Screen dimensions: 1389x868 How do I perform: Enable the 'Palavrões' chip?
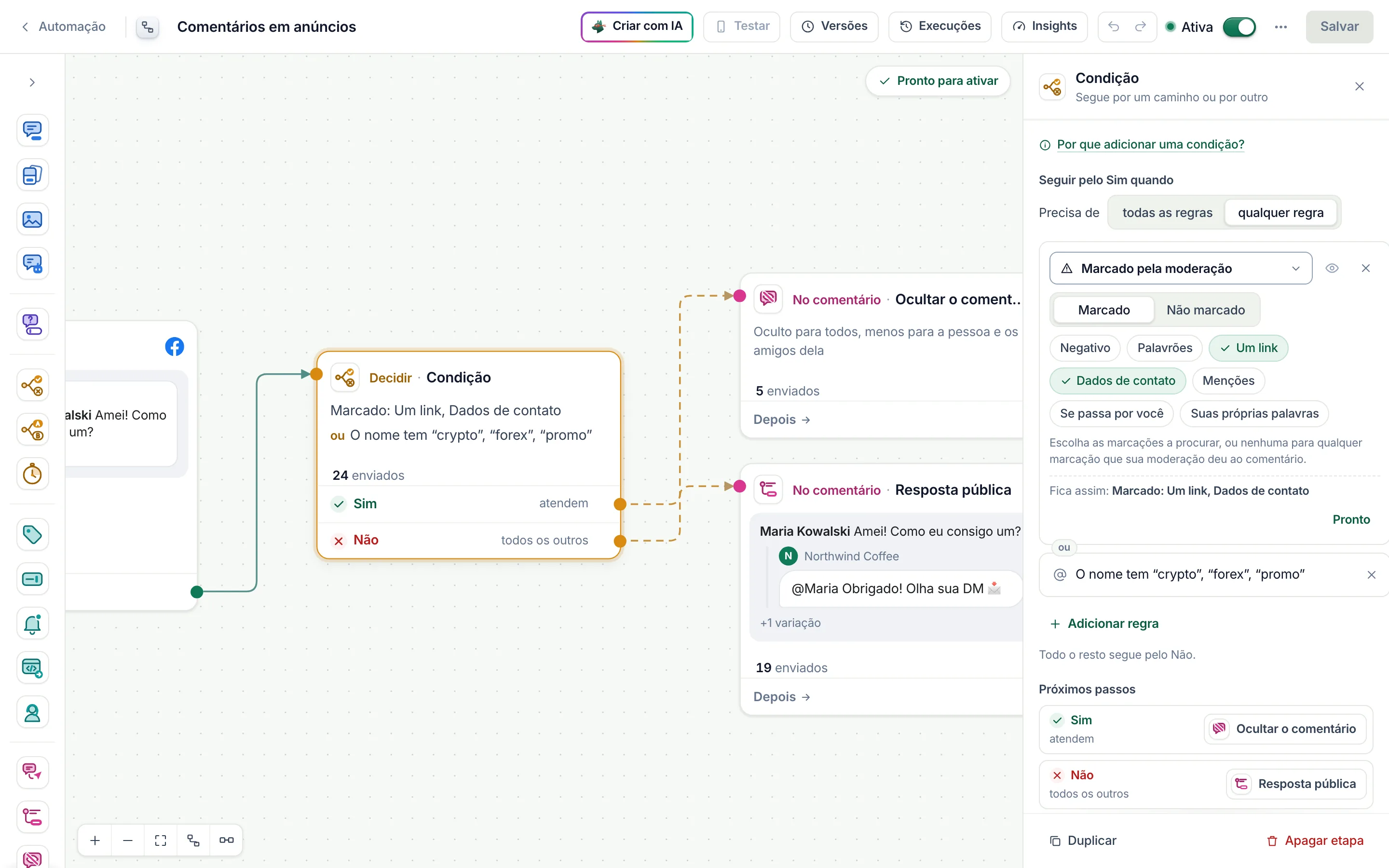(1165, 348)
